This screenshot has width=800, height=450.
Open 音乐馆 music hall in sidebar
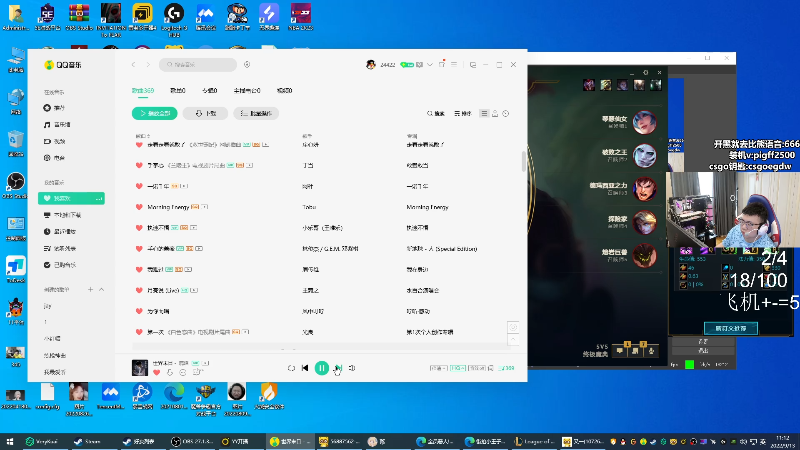(x=57, y=124)
